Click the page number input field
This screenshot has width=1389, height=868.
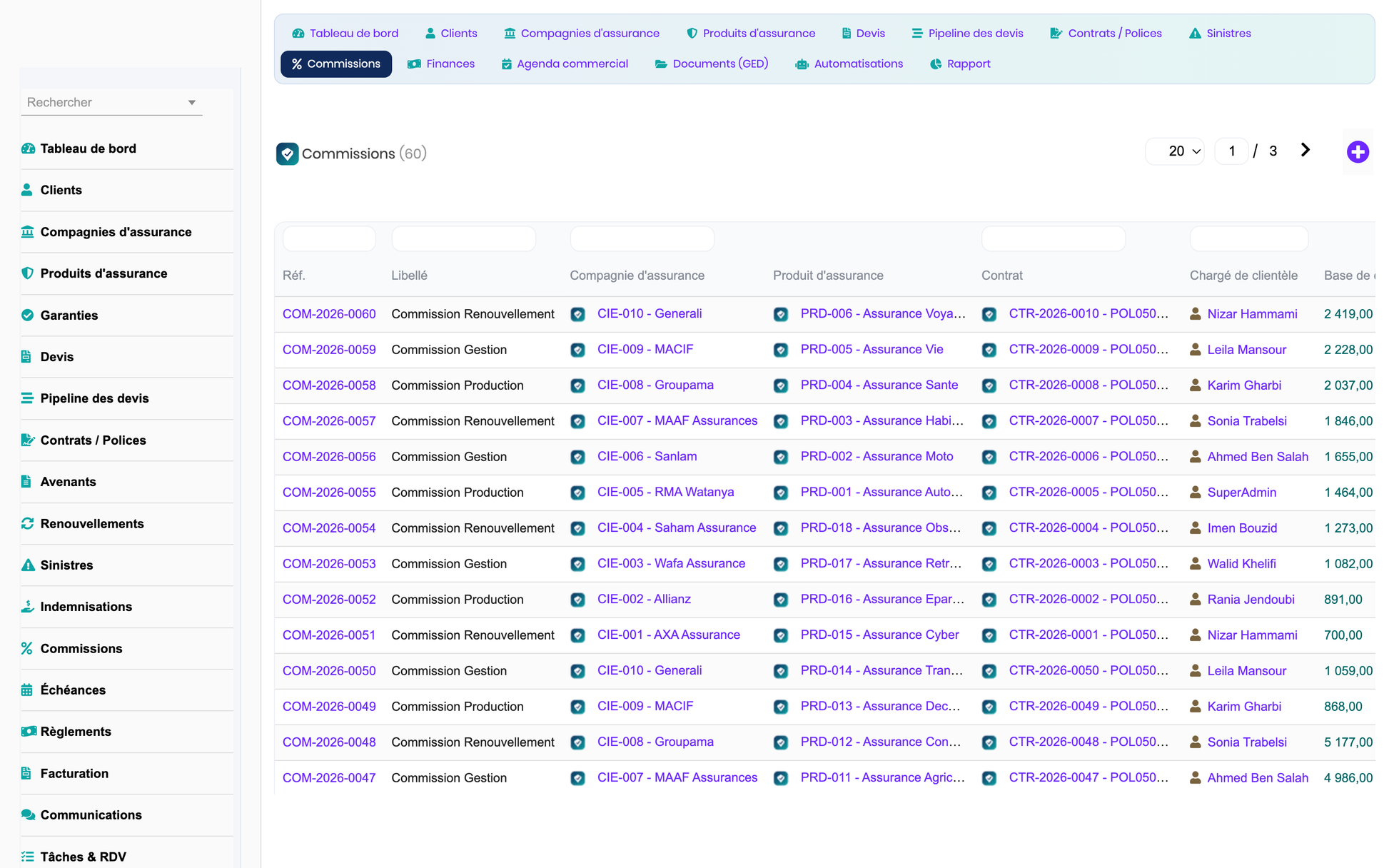(x=1231, y=151)
